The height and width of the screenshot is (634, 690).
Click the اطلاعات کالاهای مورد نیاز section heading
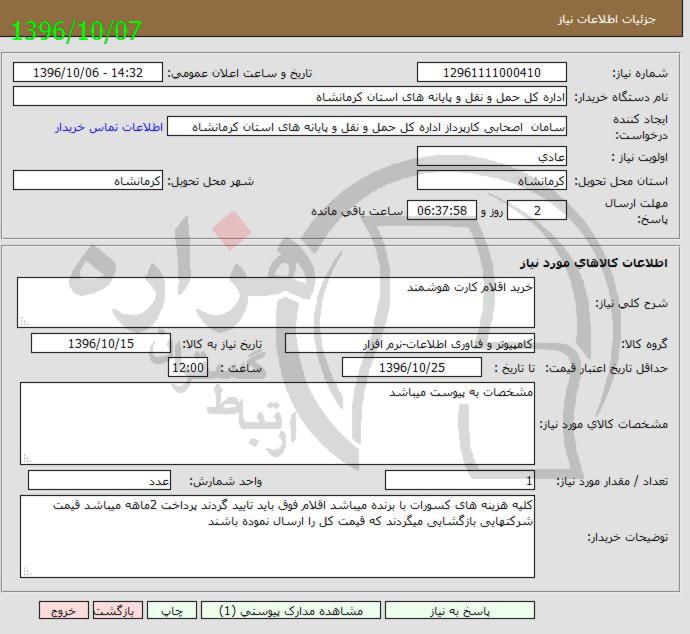pyautogui.click(x=594, y=263)
